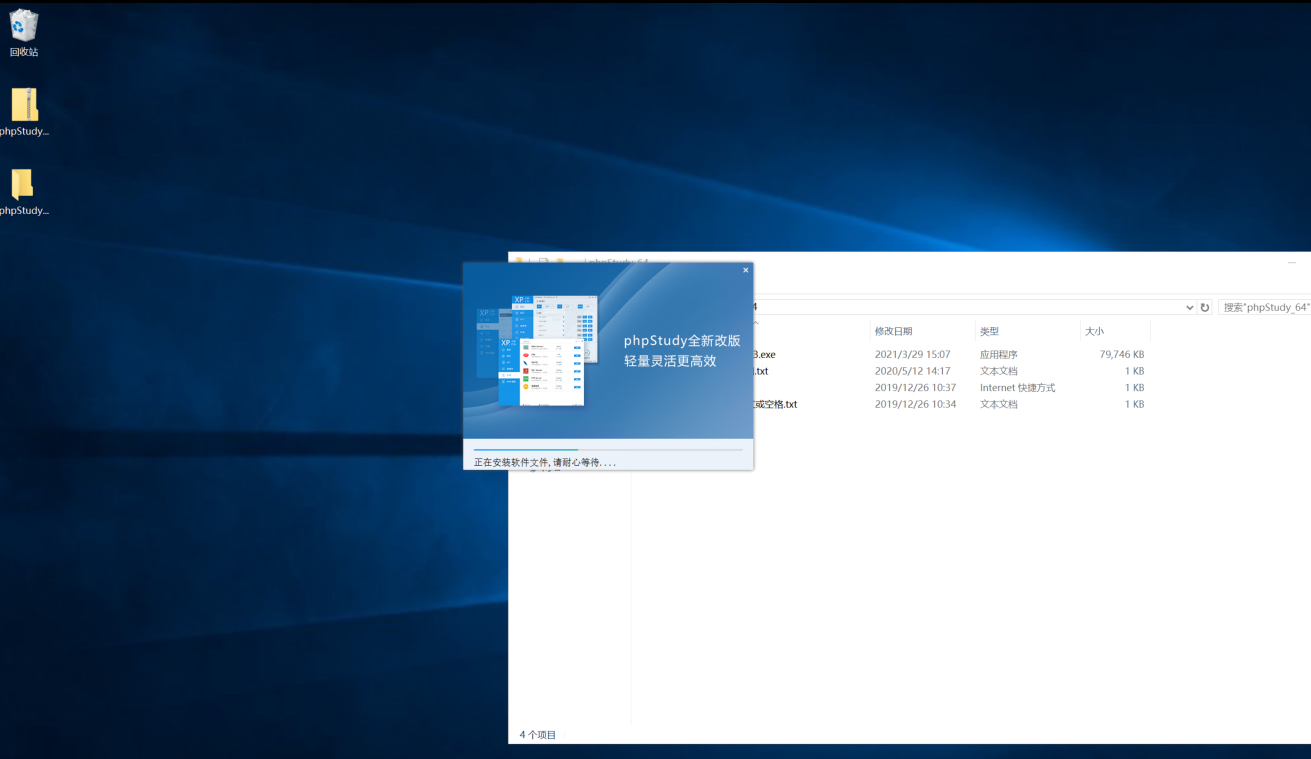
Task: Click the 应用程序 type cell
Action: coord(998,355)
